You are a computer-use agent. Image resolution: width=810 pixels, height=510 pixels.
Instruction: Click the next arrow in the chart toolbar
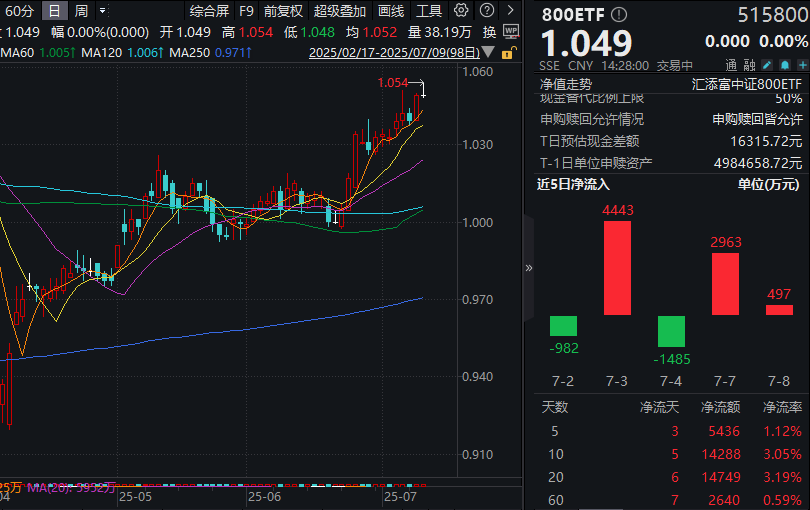[509, 11]
